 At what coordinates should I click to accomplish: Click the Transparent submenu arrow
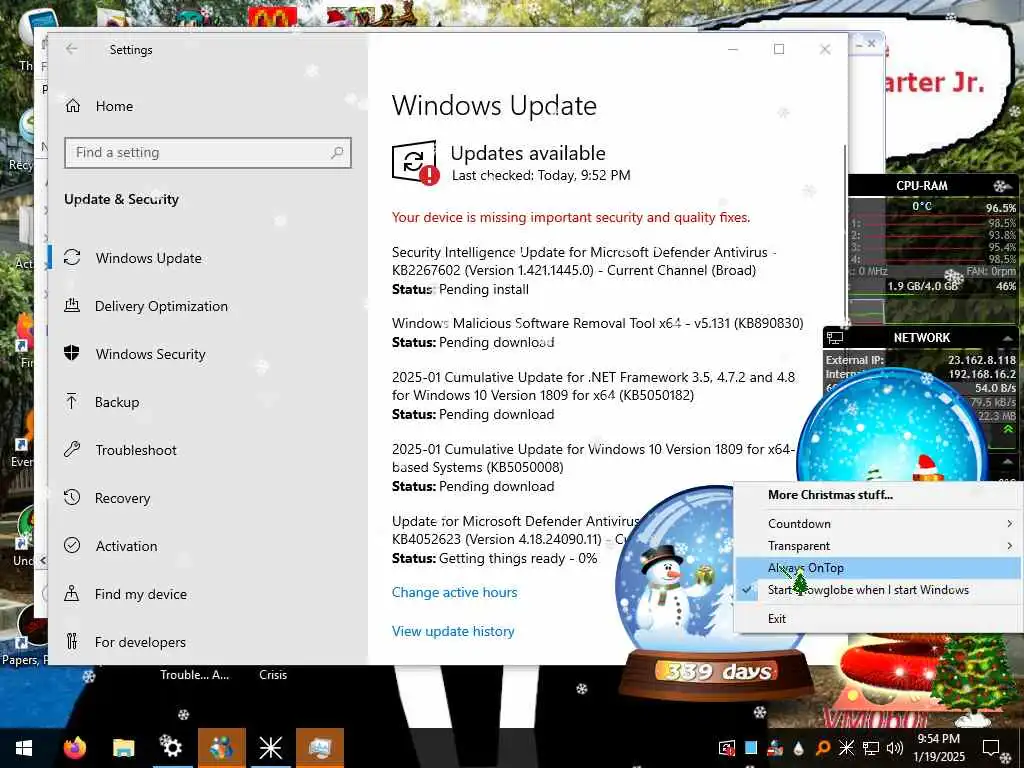[1010, 546]
